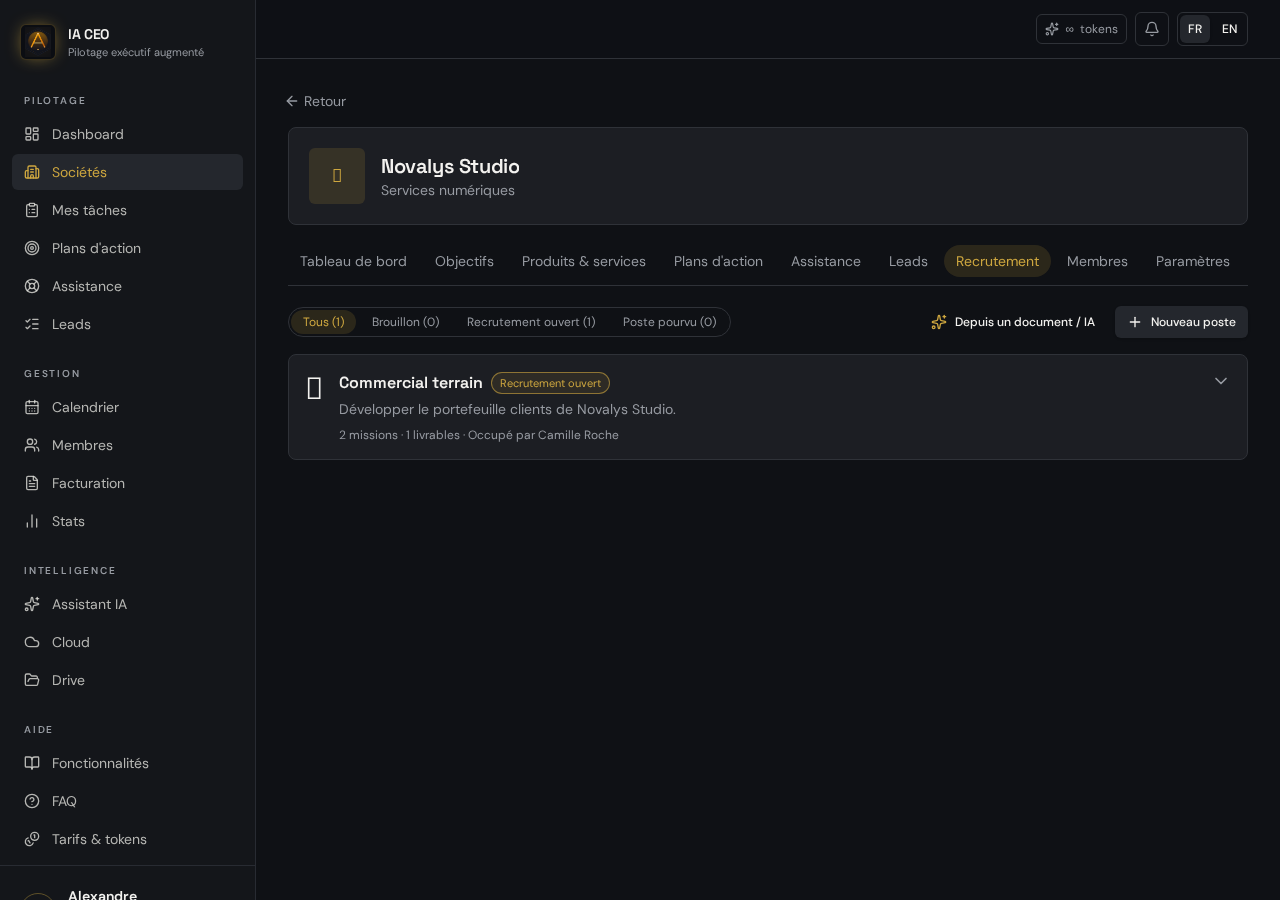Viewport: 1280px width, 900px height.
Task: Click the IA CEO logo icon
Action: click(x=38, y=42)
